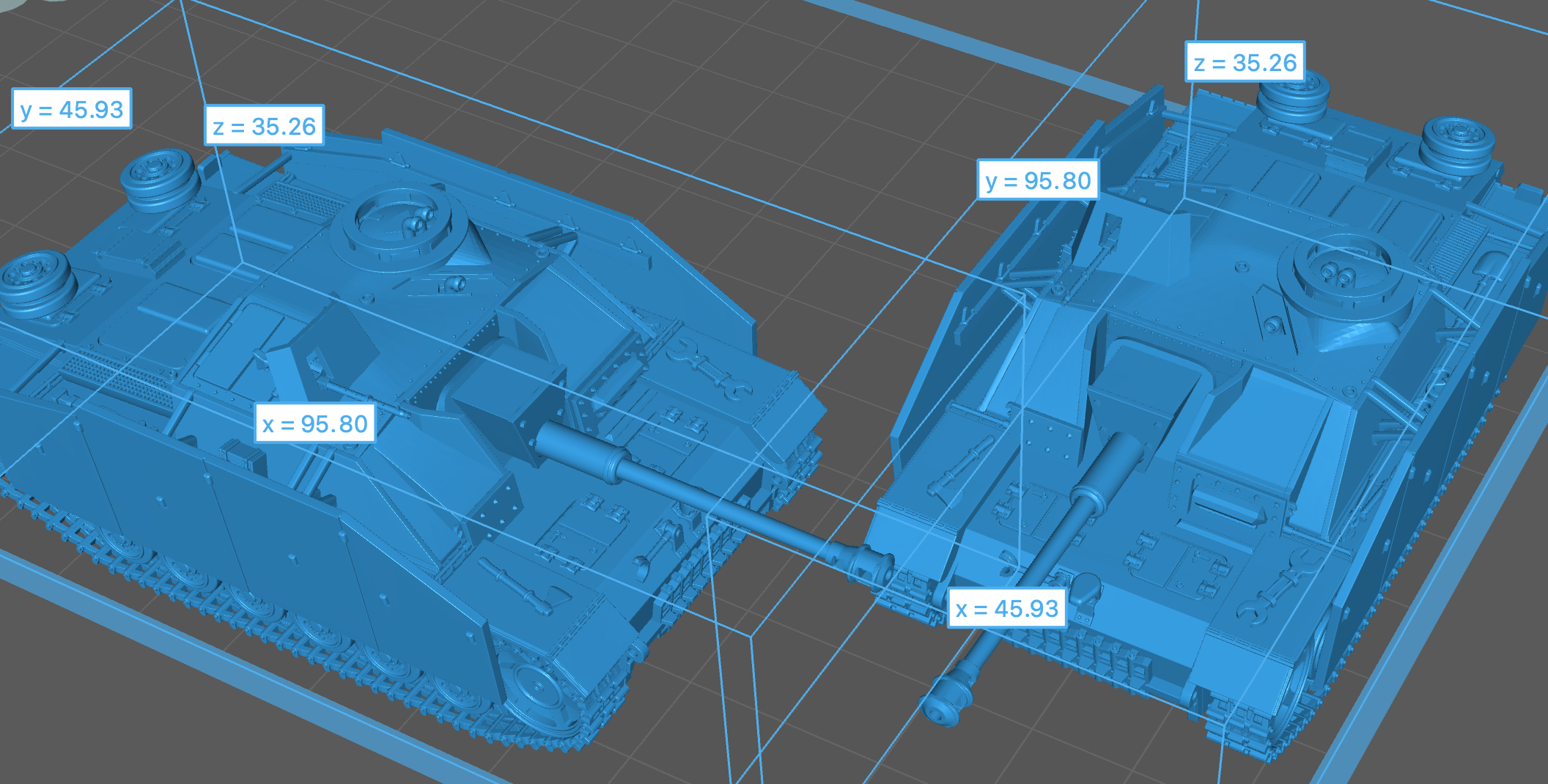Click the y = 95.80 dimension label

1038,180
